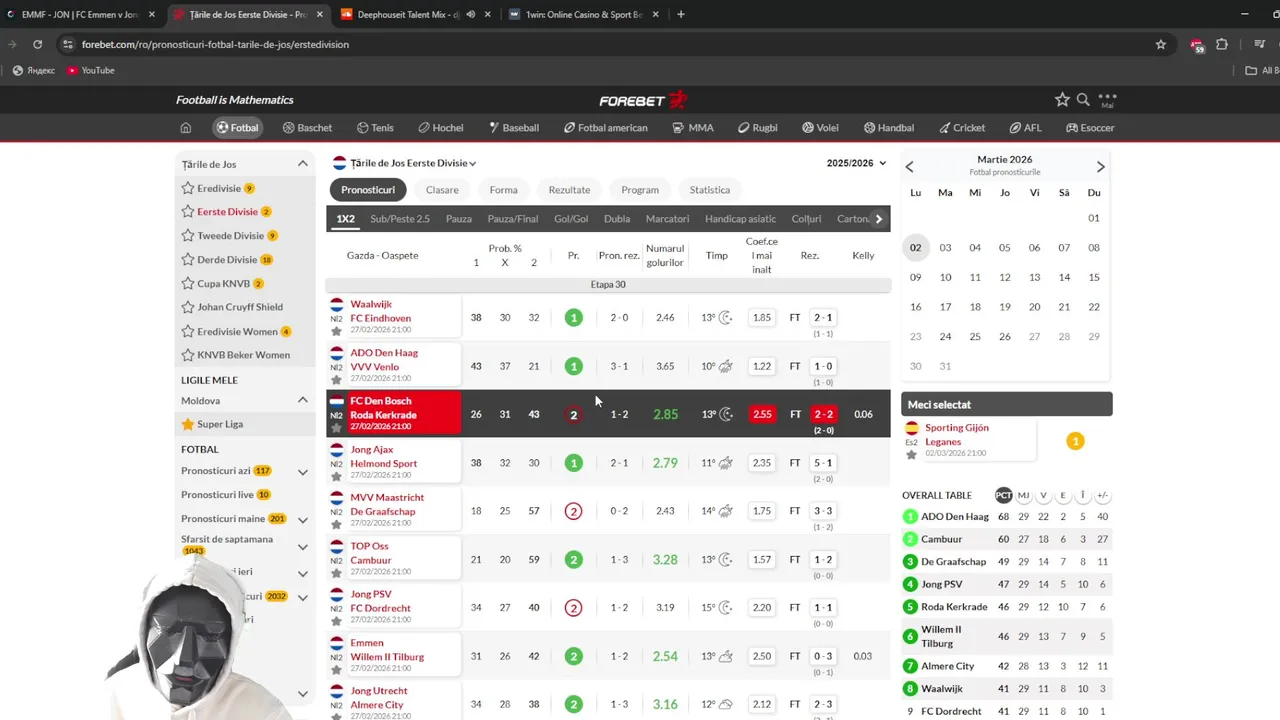This screenshot has height=720, width=1280.
Task: Click the favorites star in header
Action: tap(1062, 99)
